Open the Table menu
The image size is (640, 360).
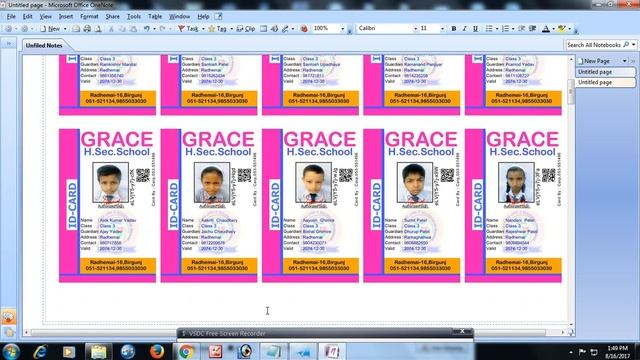pyautogui.click(x=155, y=17)
